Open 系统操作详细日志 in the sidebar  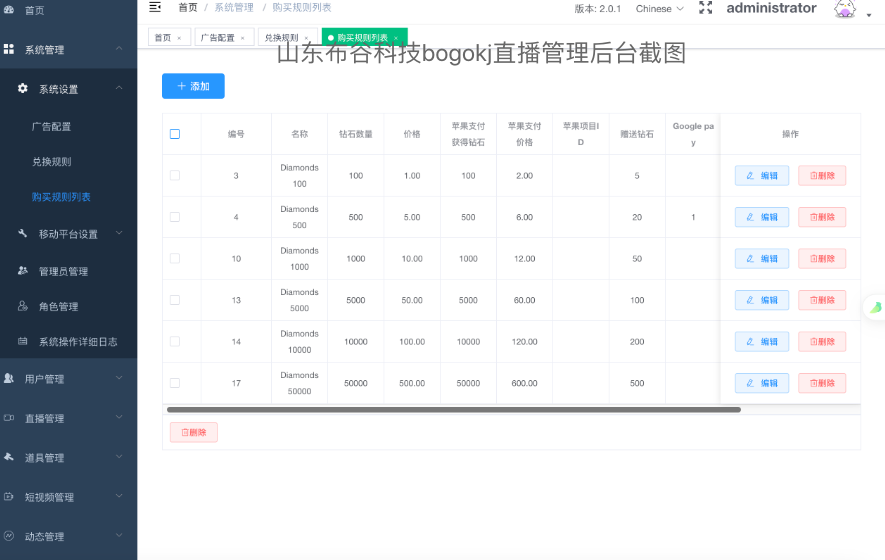tap(77, 341)
